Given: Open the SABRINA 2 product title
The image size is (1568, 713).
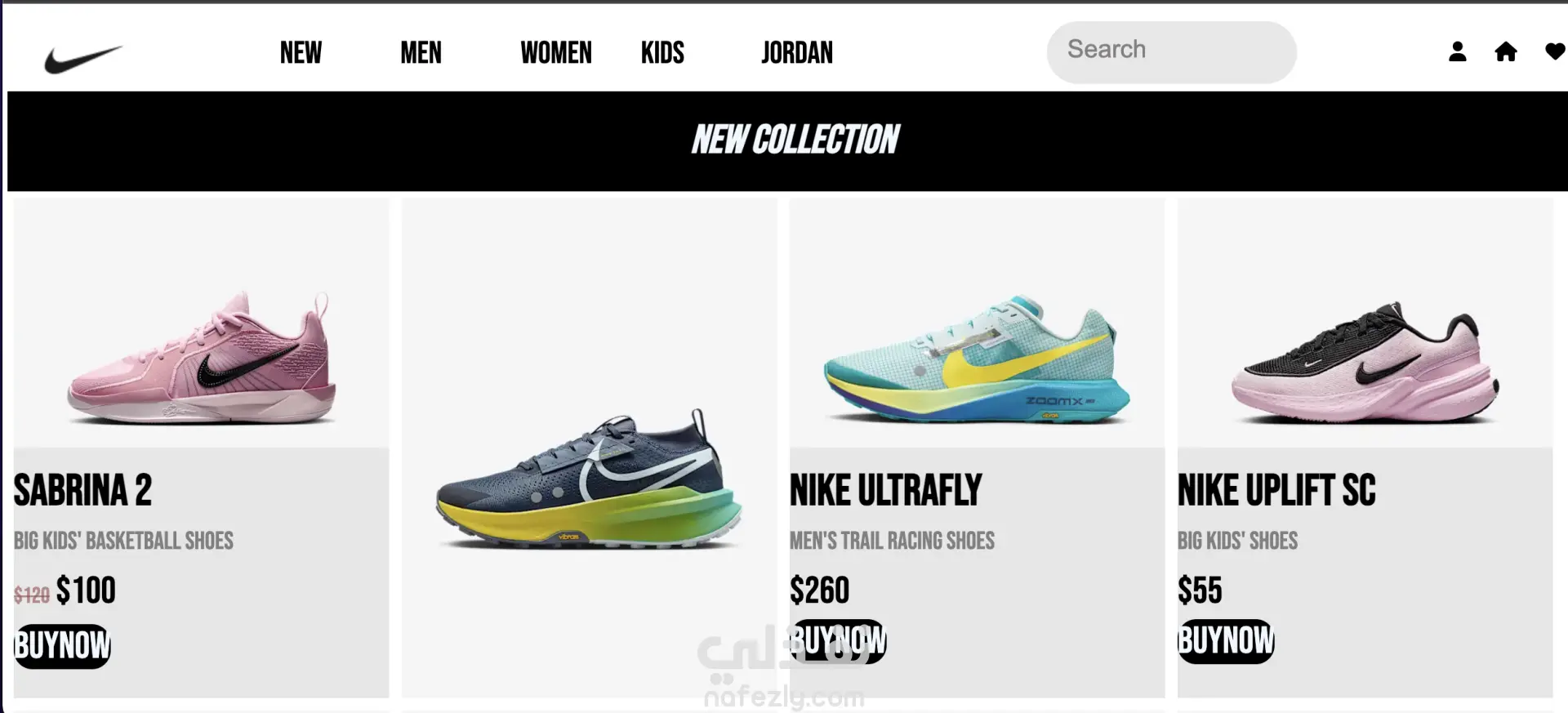Looking at the screenshot, I should (82, 490).
